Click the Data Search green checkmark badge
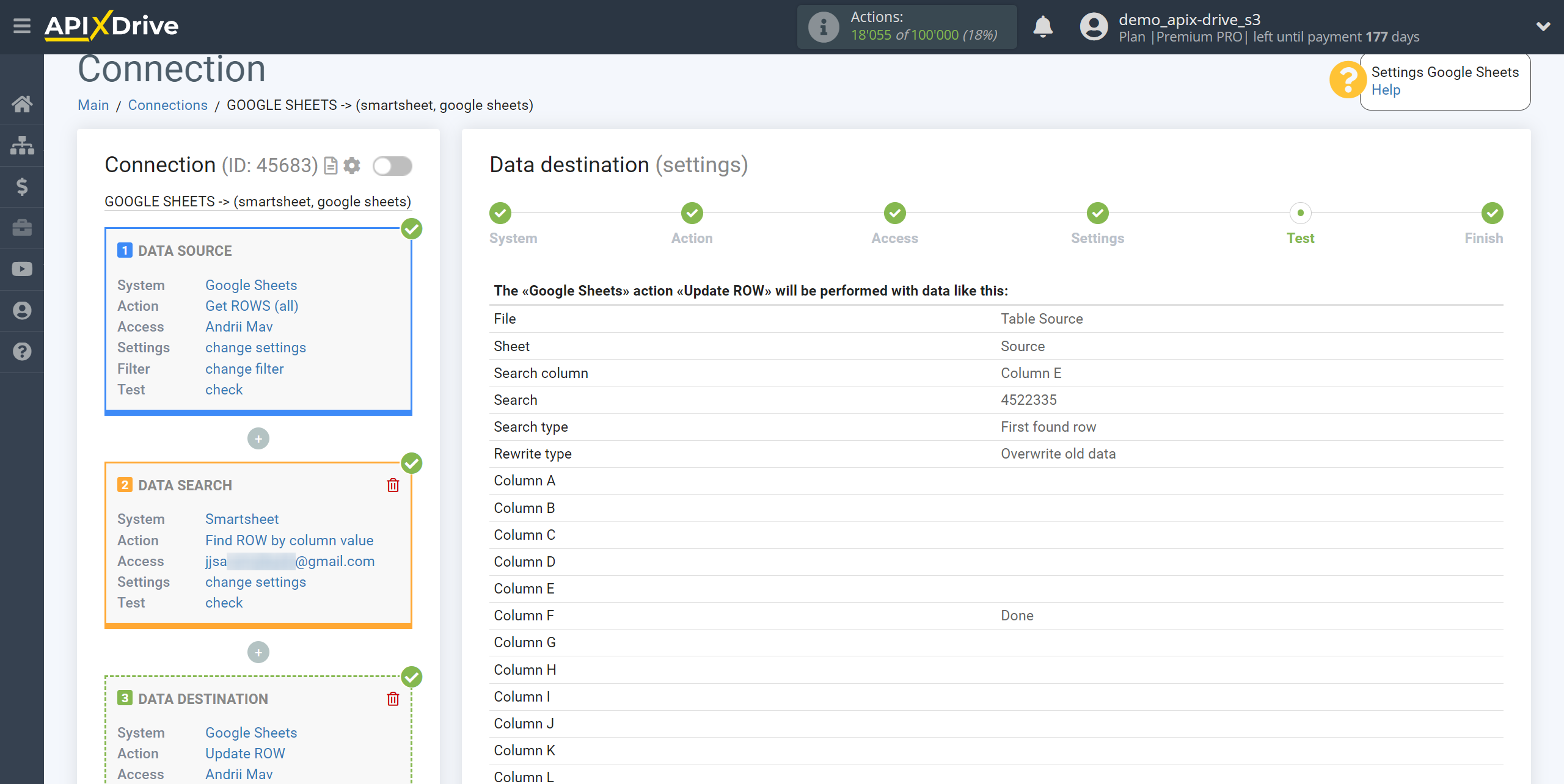 (412, 463)
